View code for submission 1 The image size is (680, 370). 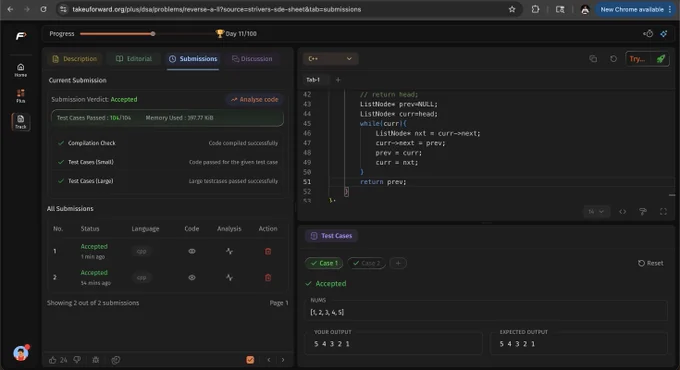[x=192, y=251]
